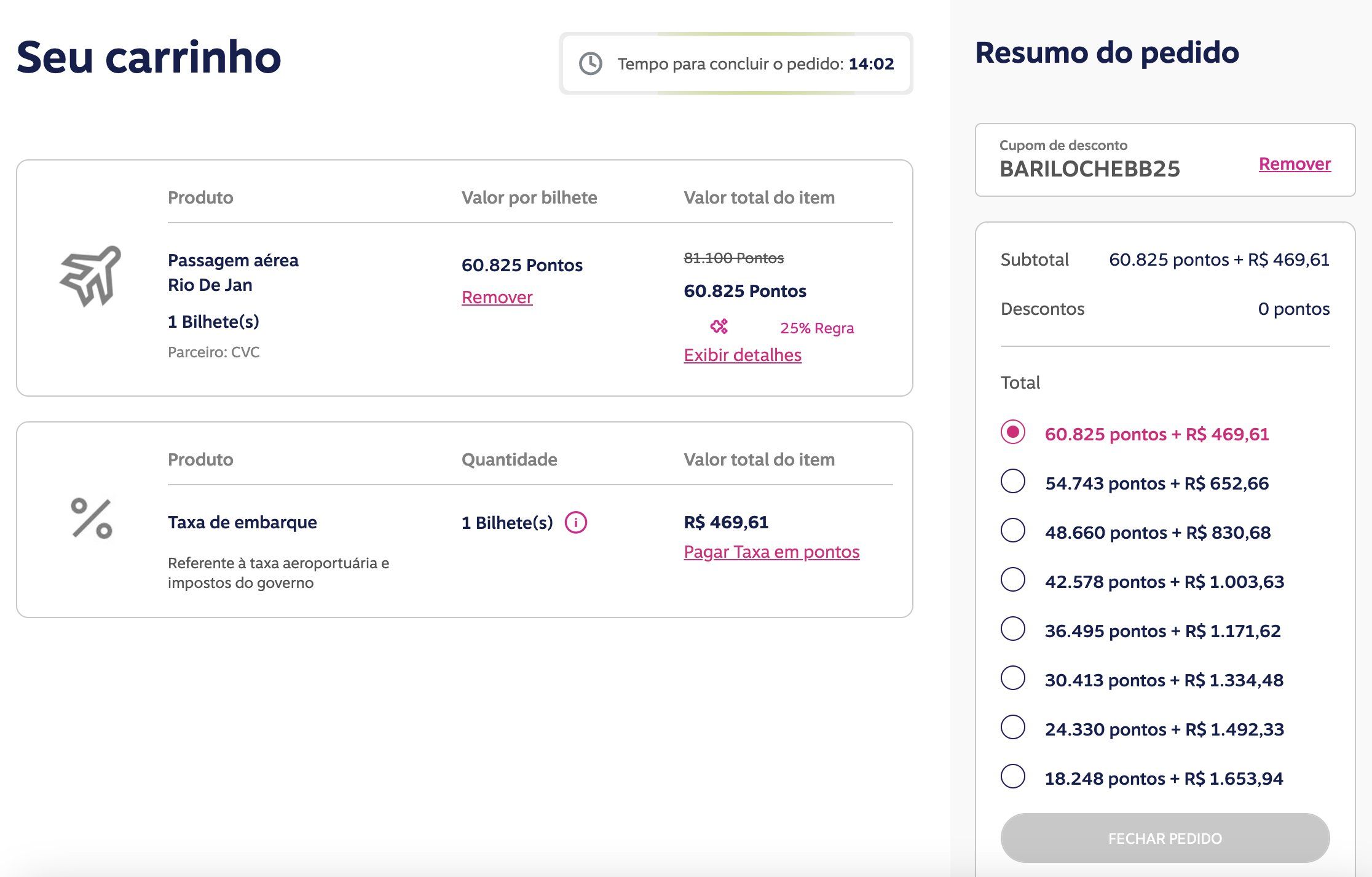Viewport: 1372px width, 877px height.
Task: Select 18.248 pontos + R$ 1.653,94 radio
Action: [x=1013, y=776]
